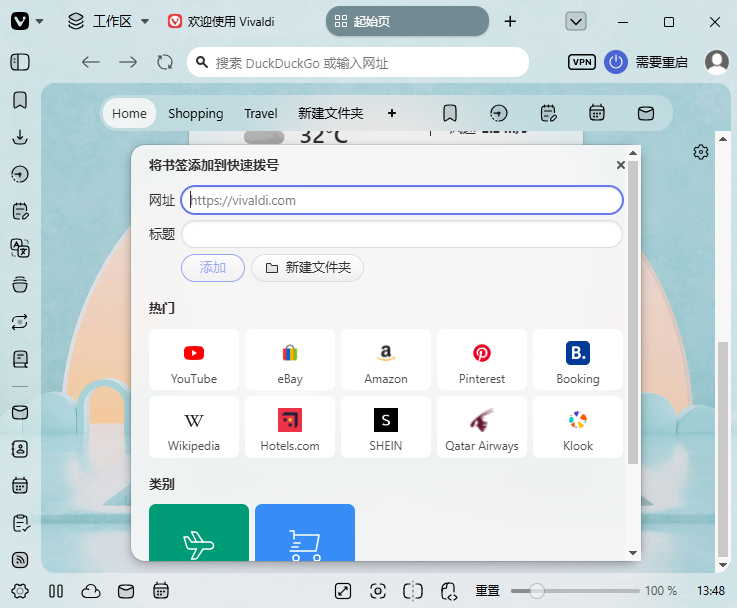The height and width of the screenshot is (608, 737).
Task: Open the Notes panel in the sidebar
Action: [20, 211]
